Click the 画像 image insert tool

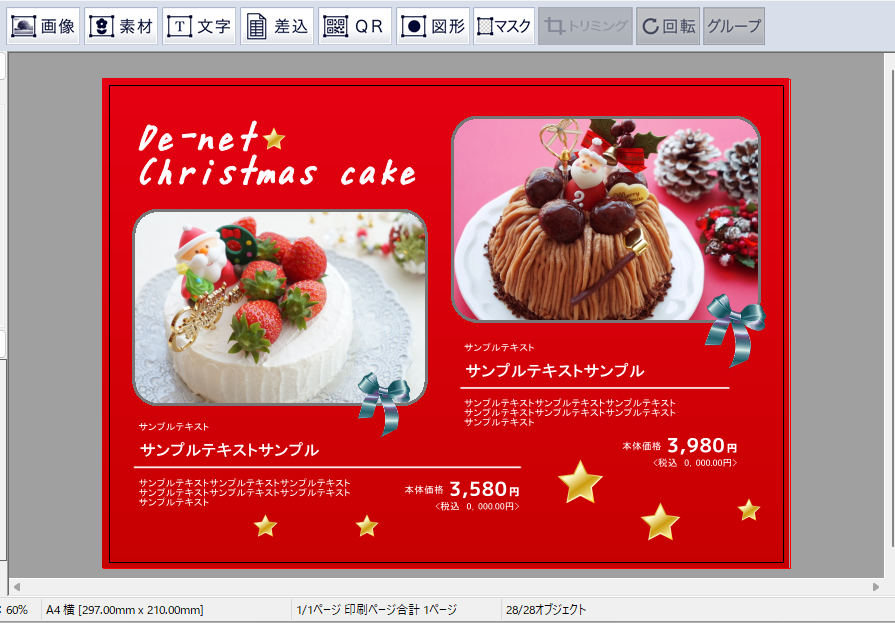point(43,27)
